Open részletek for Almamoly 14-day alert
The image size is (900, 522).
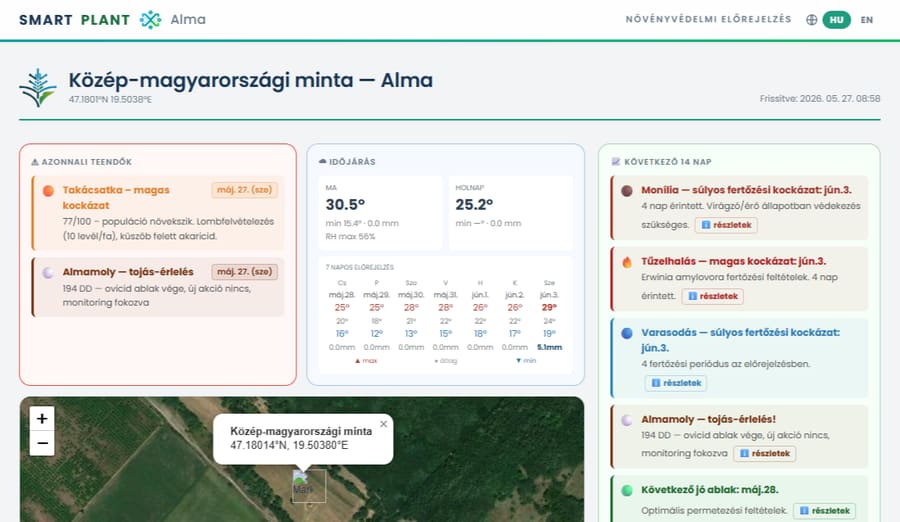pos(765,454)
